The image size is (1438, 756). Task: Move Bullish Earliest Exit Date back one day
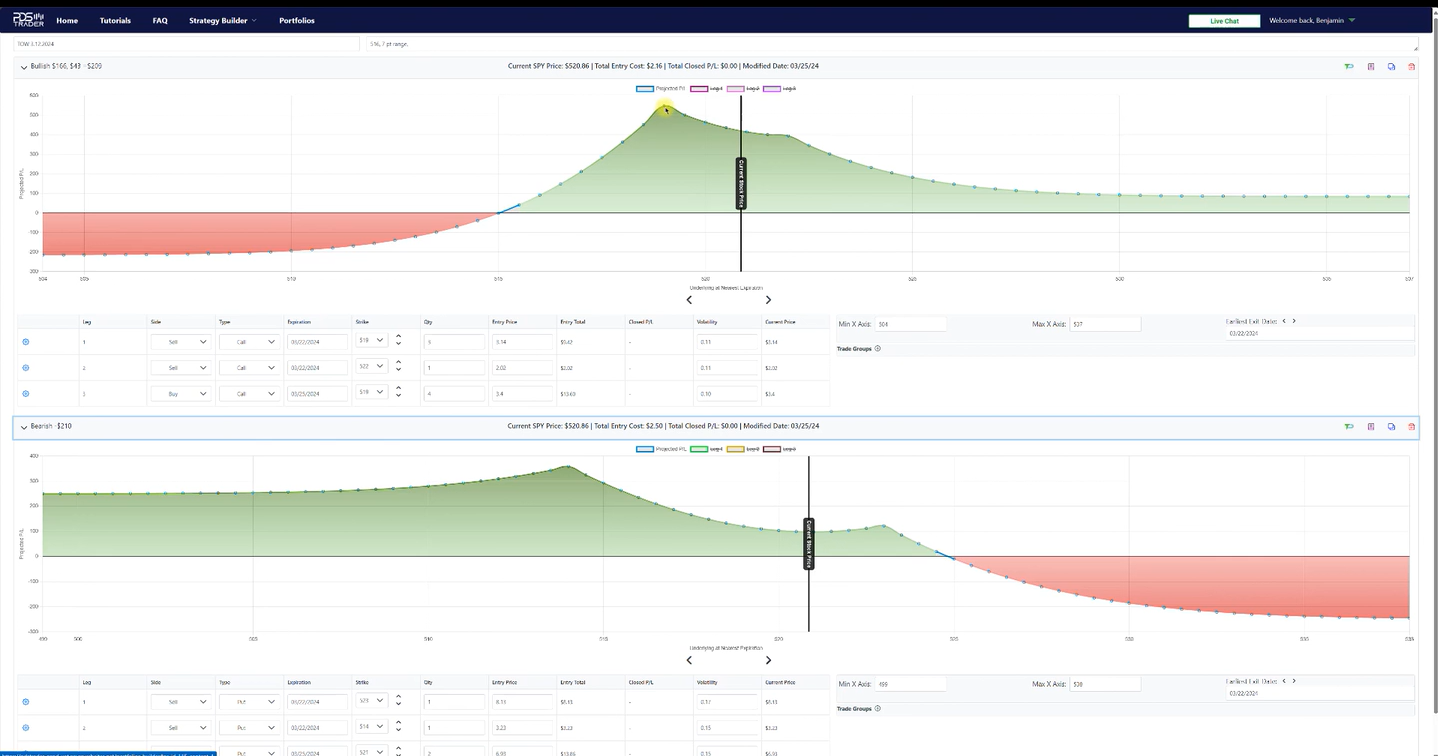click(1284, 321)
